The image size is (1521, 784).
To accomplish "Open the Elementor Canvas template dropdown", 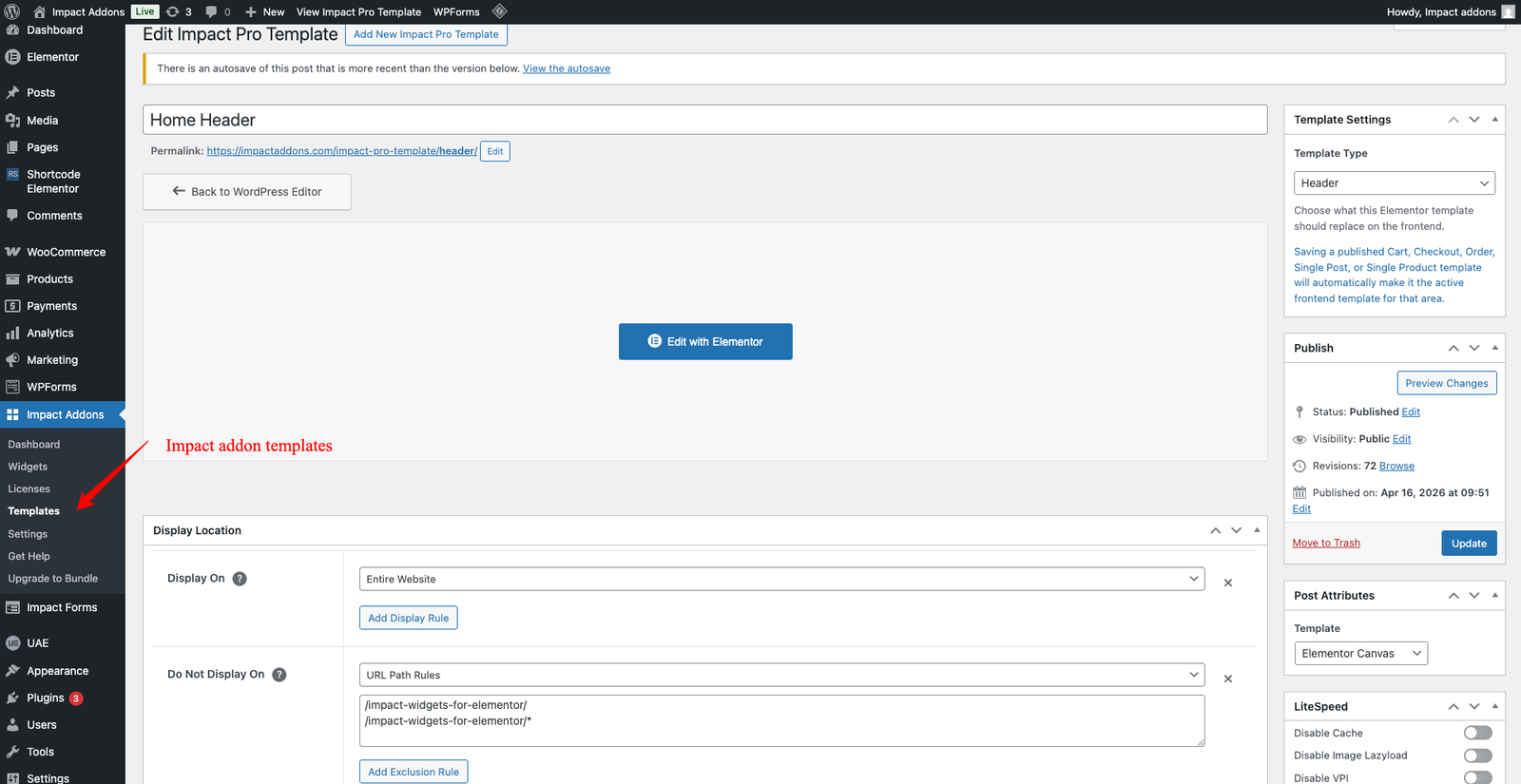I will [x=1360, y=653].
